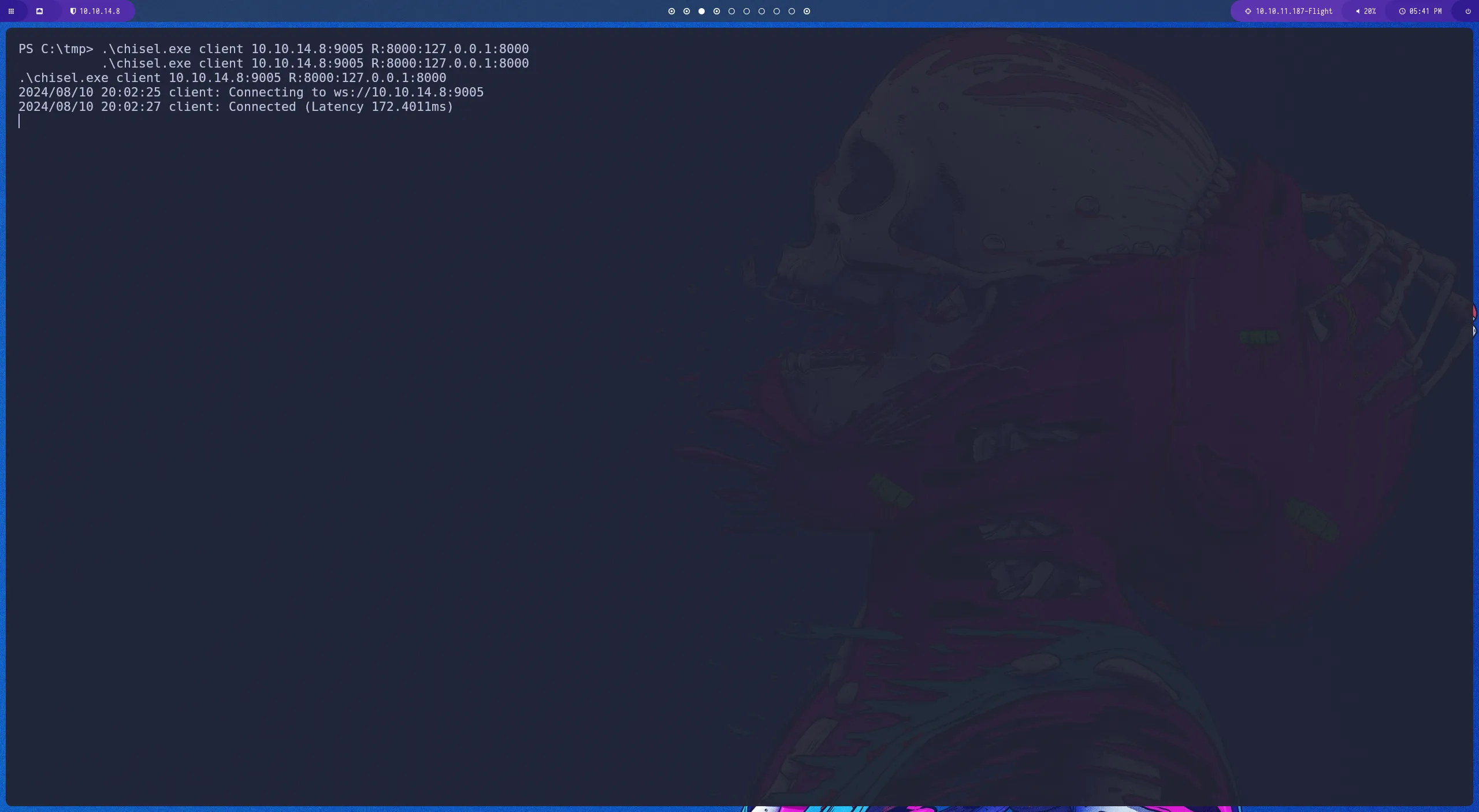Switch to the seventh workspace dot
The image size is (1479, 812).
click(761, 11)
